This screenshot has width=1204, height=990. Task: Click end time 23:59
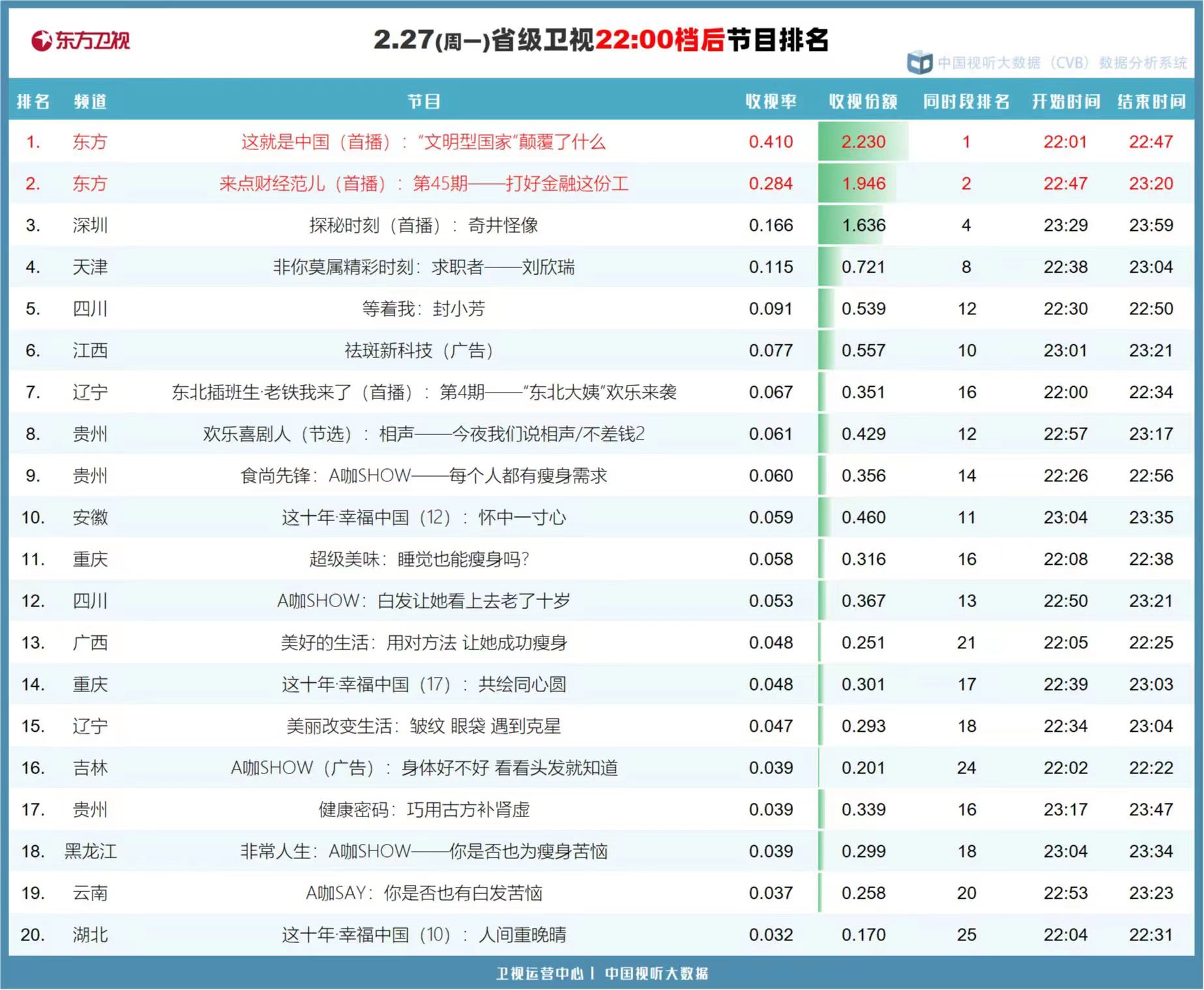pyautogui.click(x=1151, y=225)
